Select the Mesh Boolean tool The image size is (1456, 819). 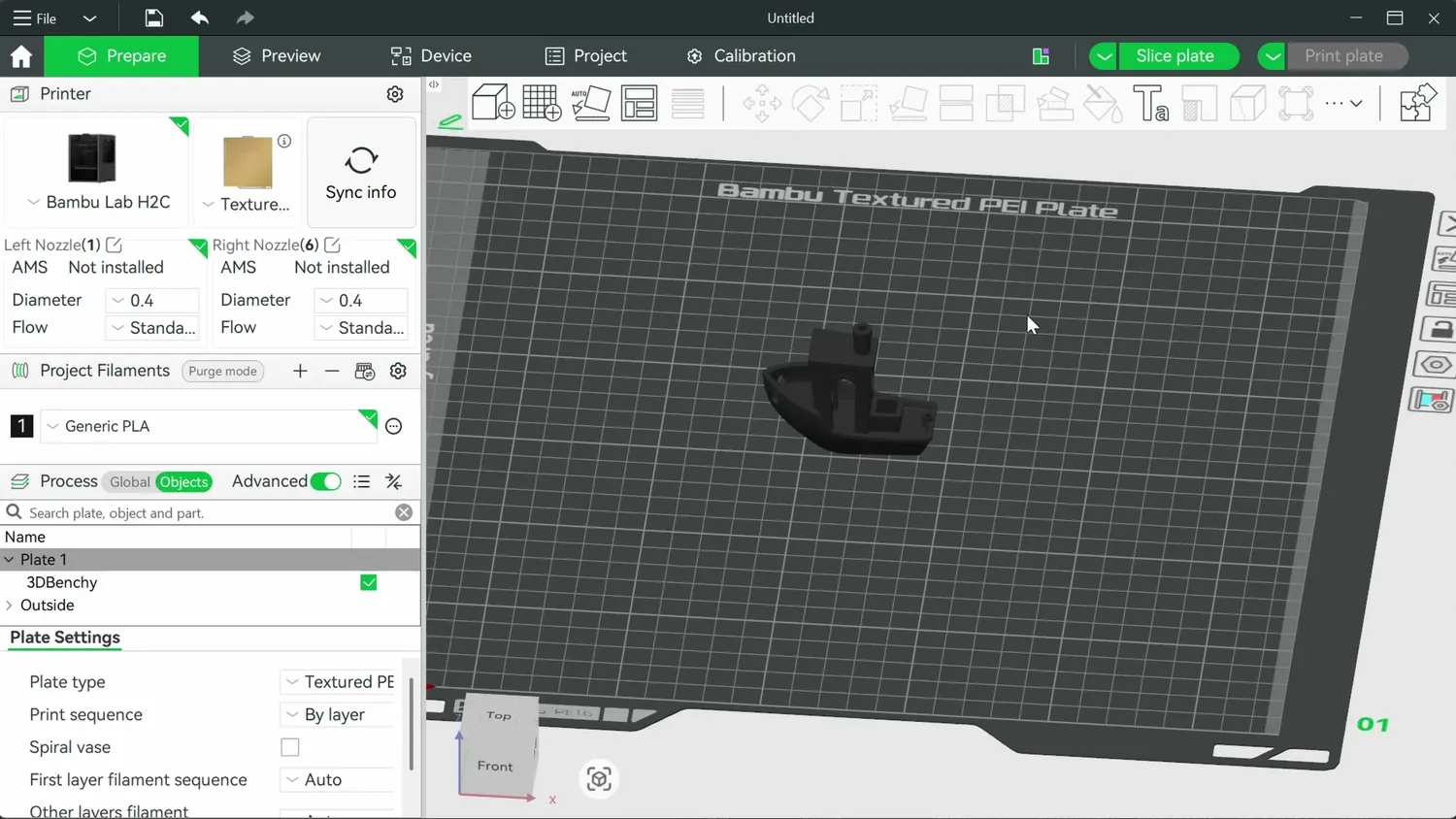point(1006,103)
